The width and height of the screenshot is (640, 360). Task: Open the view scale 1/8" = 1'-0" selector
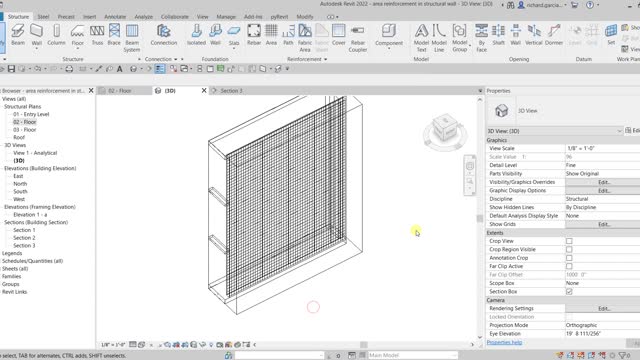113,345
